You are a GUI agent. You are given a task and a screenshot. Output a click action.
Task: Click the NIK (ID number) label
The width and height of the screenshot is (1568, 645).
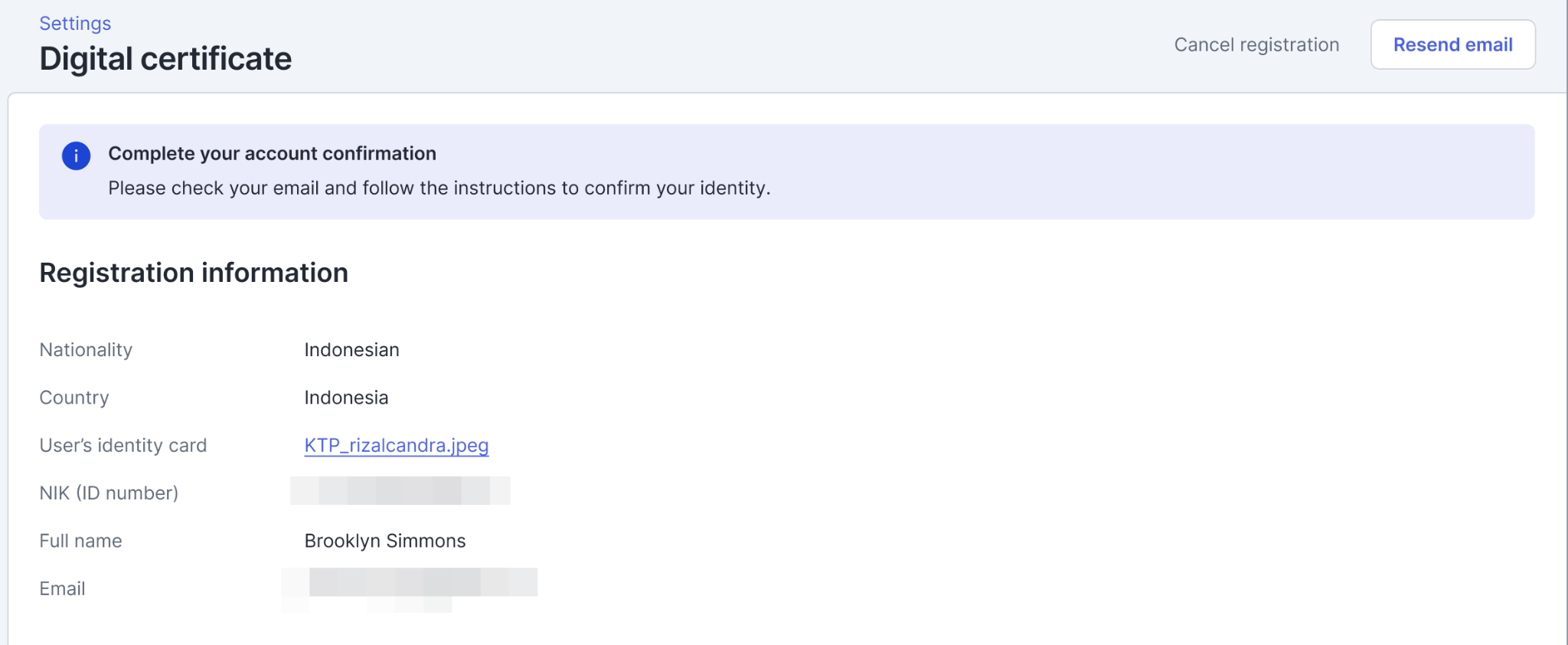tap(109, 493)
